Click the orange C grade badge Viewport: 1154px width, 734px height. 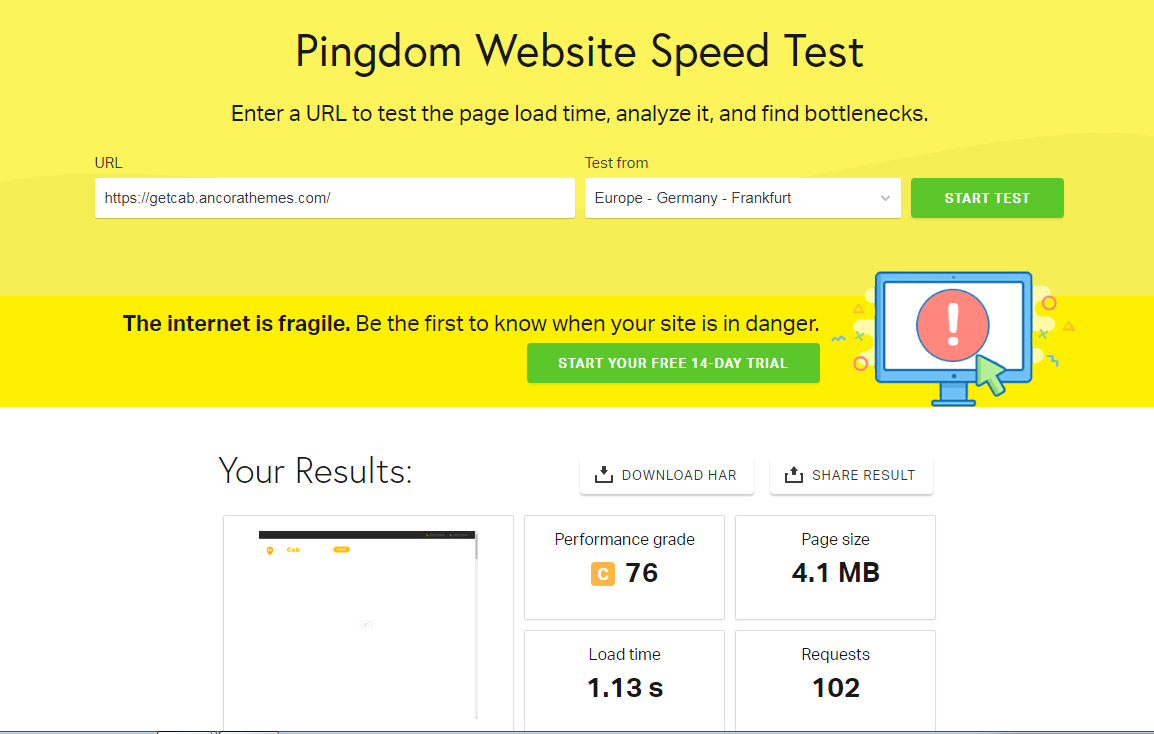pyautogui.click(x=603, y=574)
